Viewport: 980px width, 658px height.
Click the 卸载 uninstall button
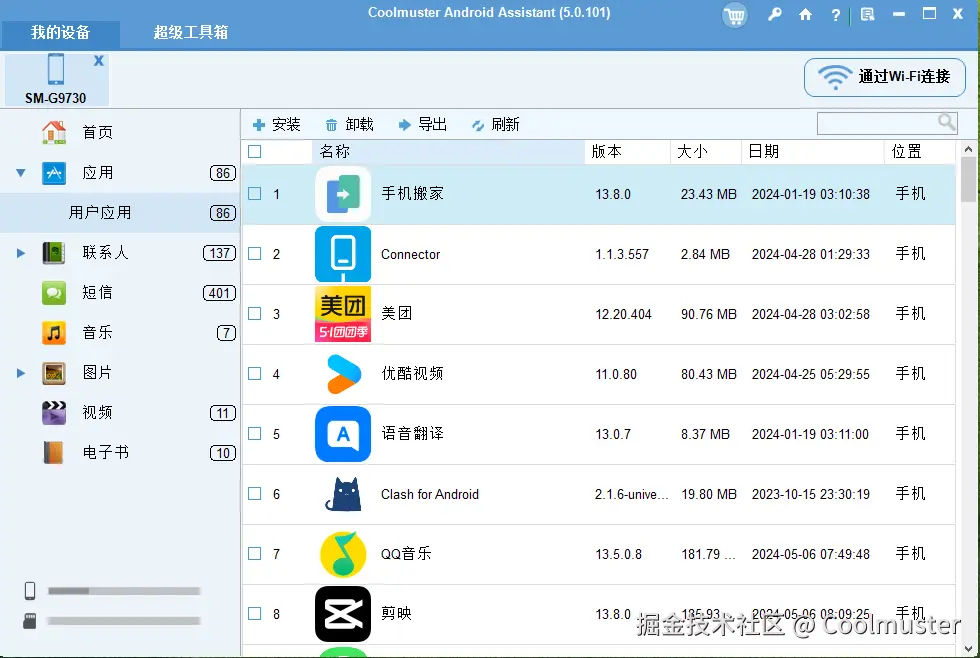click(349, 125)
